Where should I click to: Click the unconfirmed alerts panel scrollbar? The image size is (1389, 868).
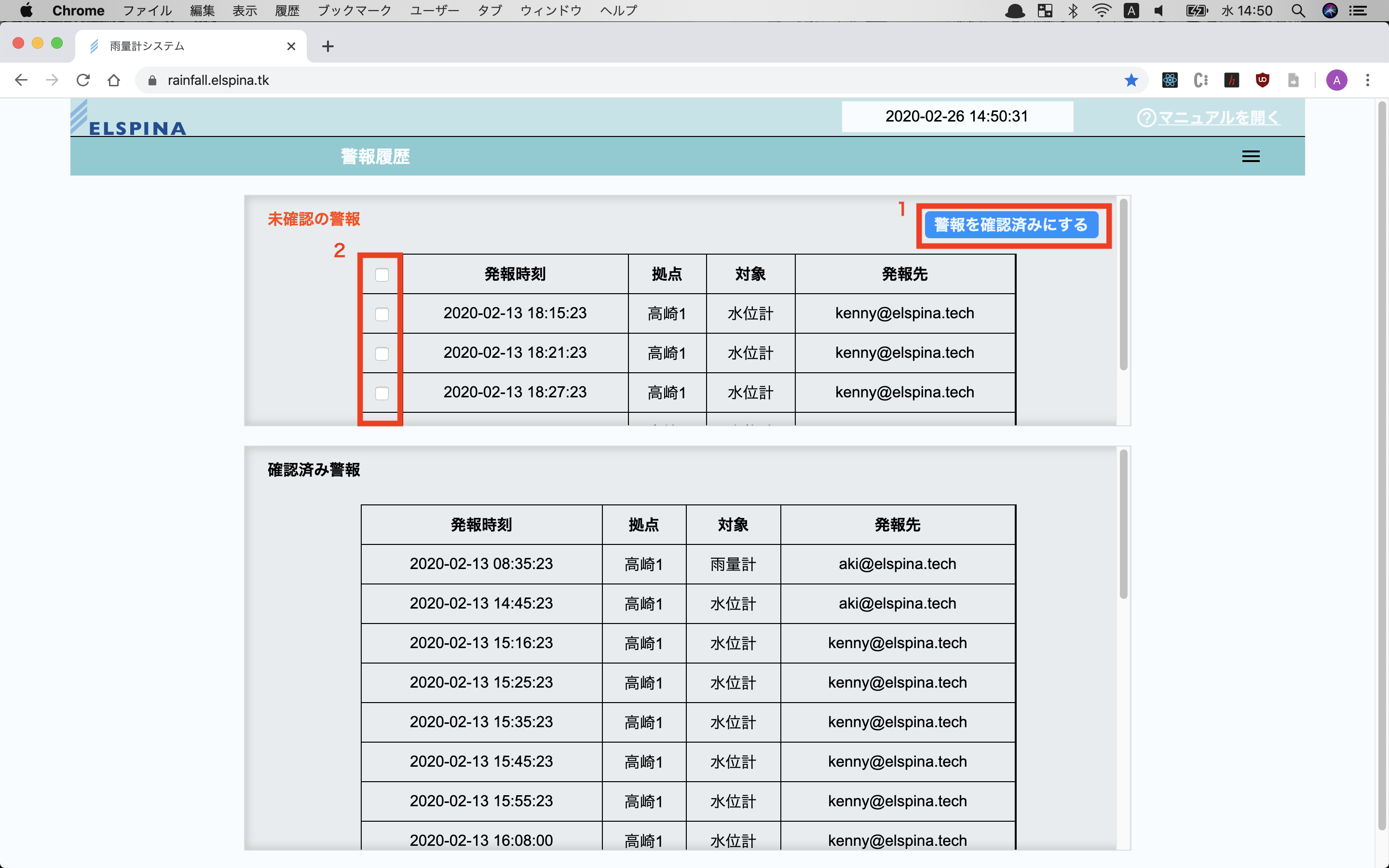click(1123, 285)
